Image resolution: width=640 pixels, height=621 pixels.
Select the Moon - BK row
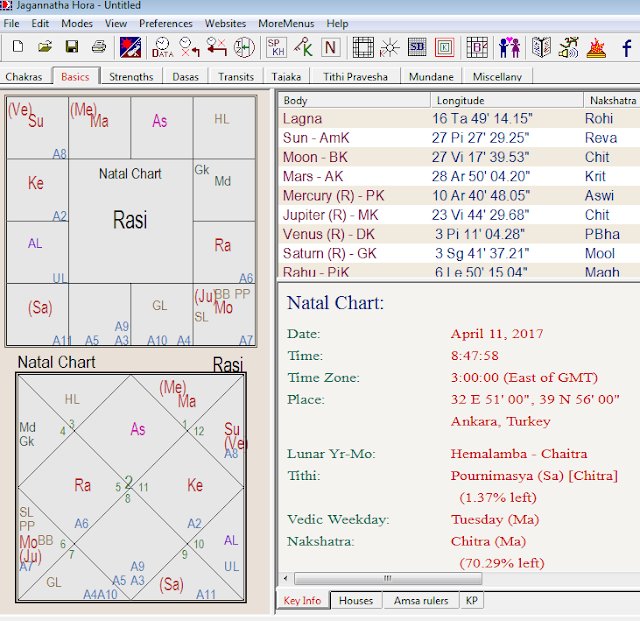(x=459, y=157)
